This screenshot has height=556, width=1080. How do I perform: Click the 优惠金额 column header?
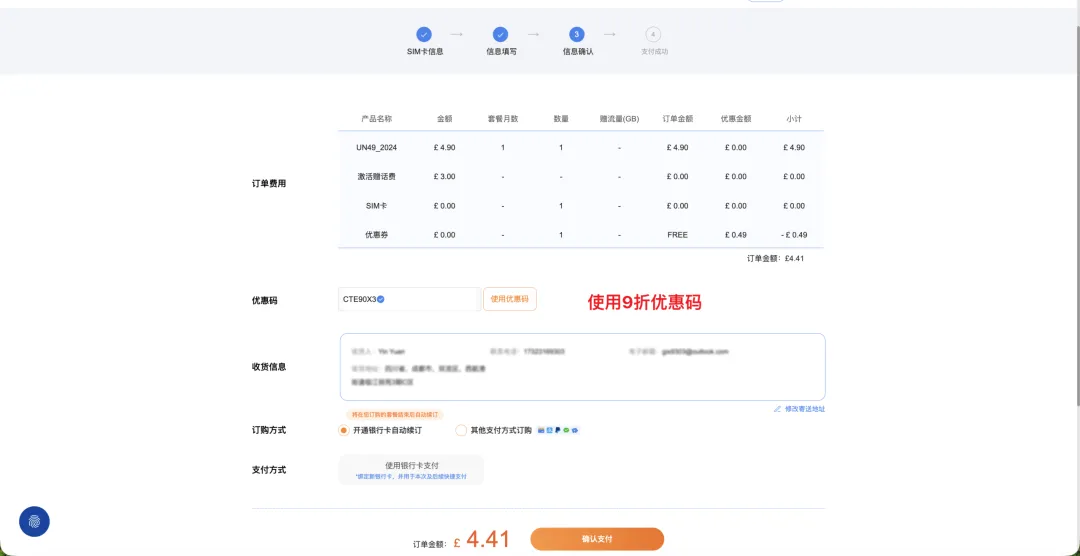click(736, 119)
